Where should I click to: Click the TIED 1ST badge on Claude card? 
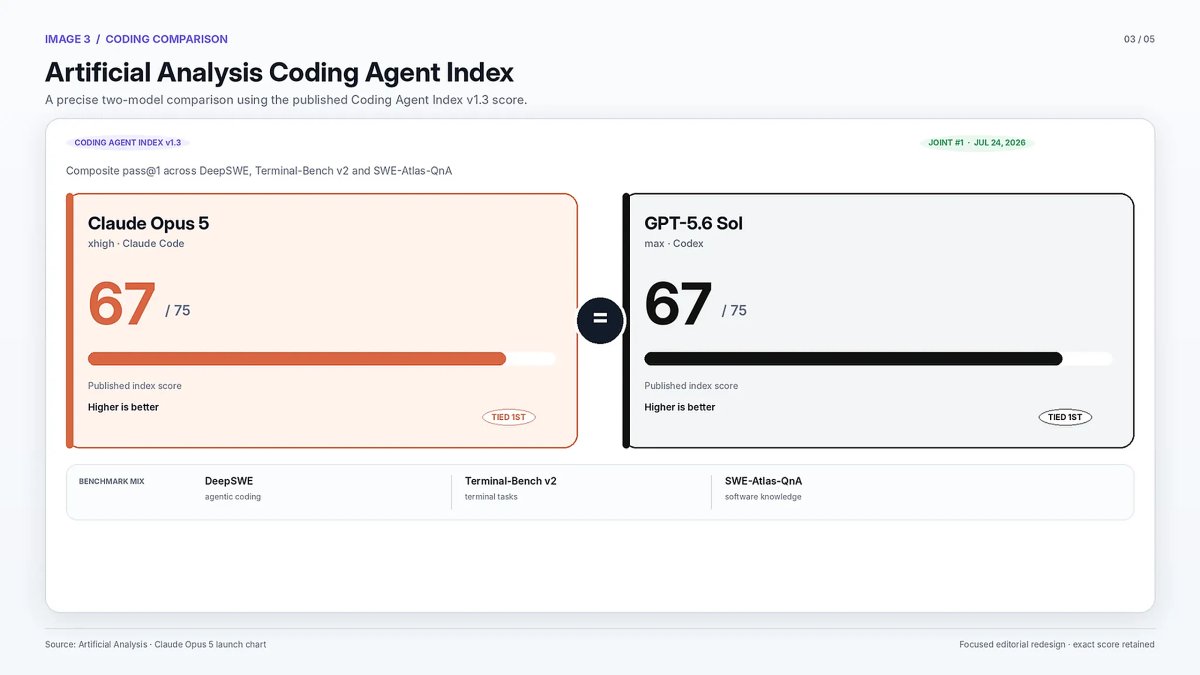click(x=509, y=417)
